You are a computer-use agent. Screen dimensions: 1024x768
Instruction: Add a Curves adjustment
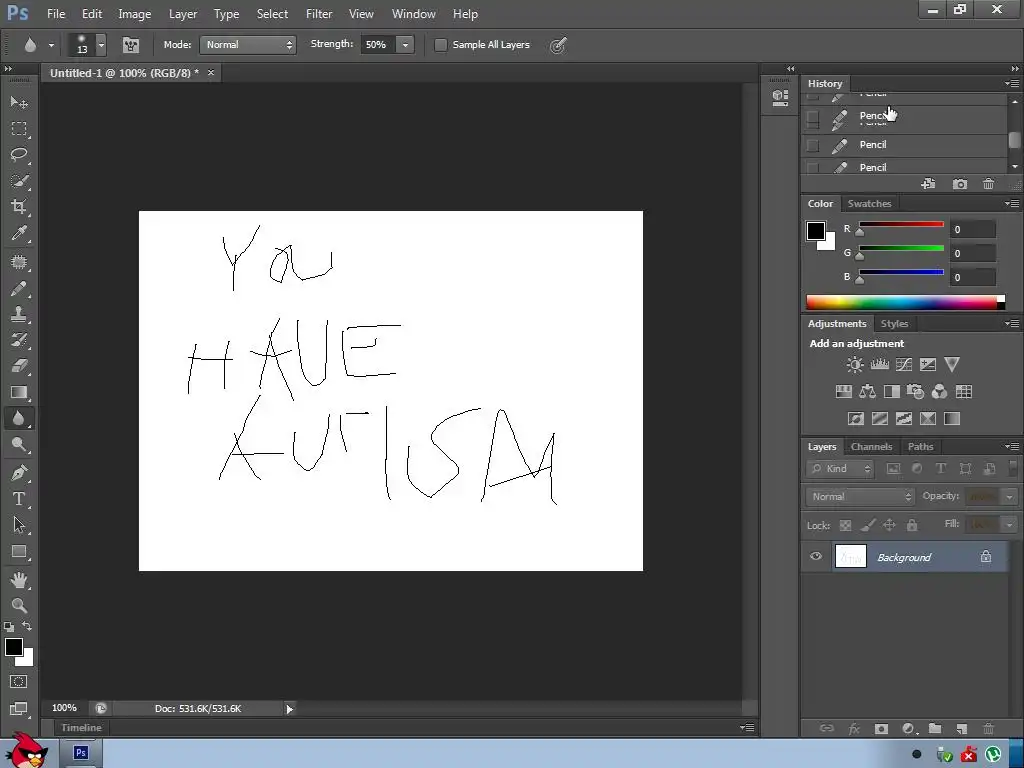904,364
